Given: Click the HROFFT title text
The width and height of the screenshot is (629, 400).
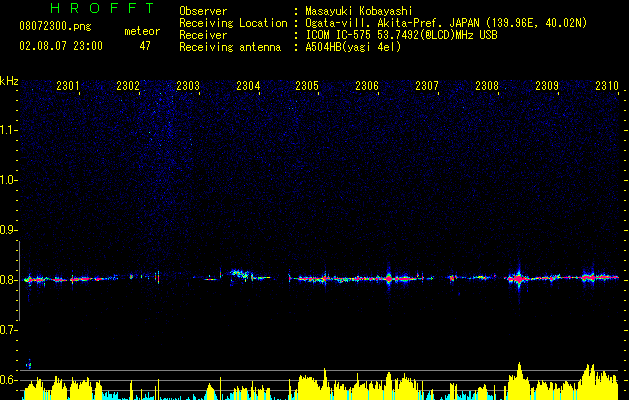Looking at the screenshot, I should [x=102, y=8].
